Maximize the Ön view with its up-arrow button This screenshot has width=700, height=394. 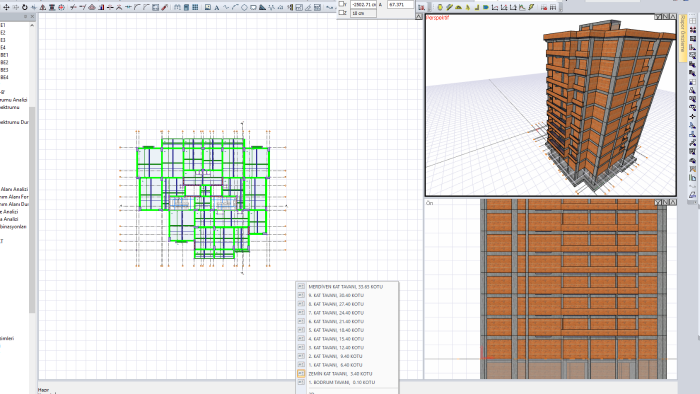[x=672, y=203]
